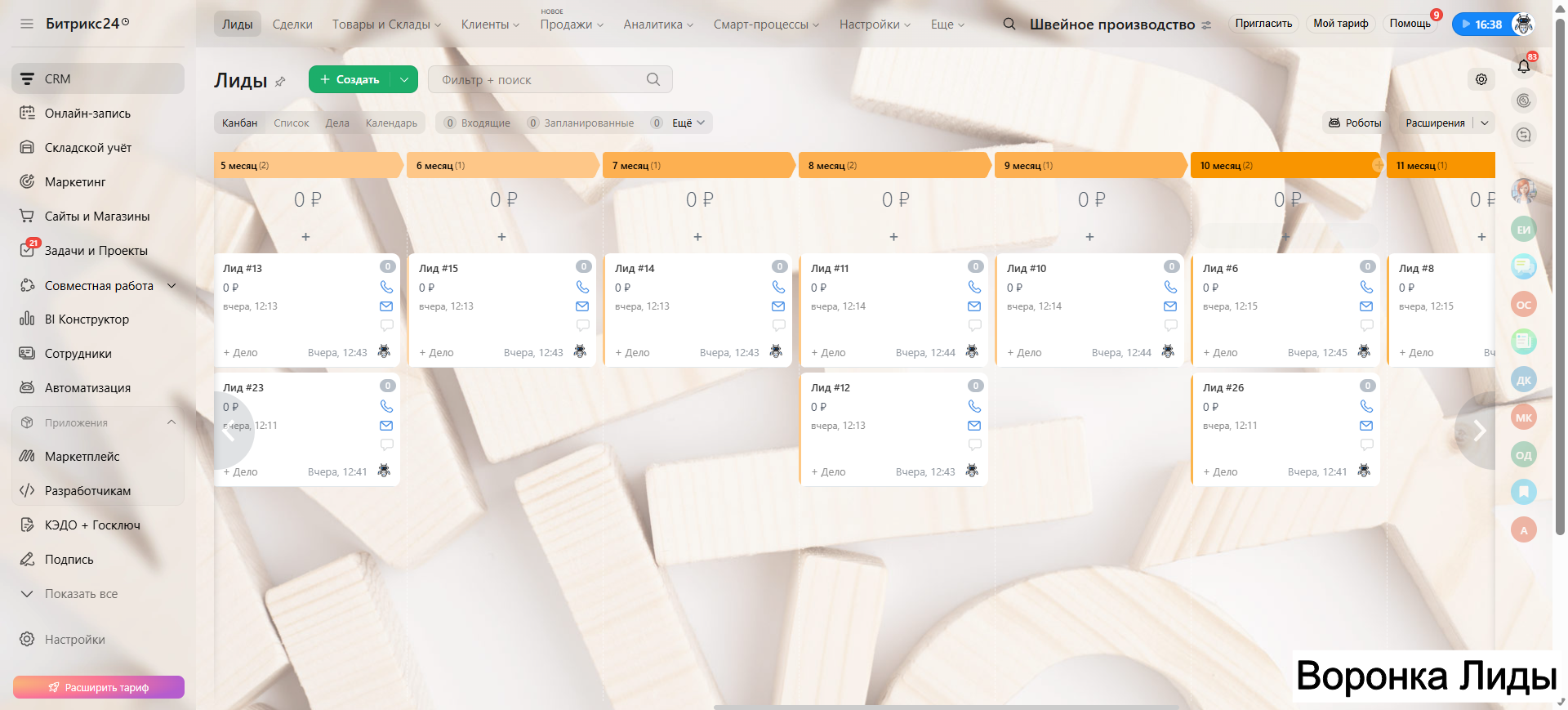Click the horizontal kanban scrollbar
1568x710 pixels.
coord(947,707)
